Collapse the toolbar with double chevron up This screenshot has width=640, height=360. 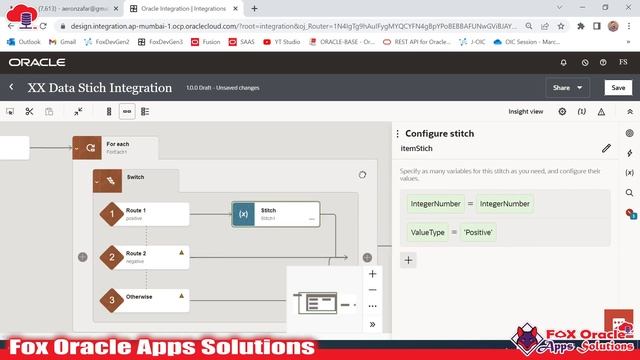pyautogui.click(x=630, y=111)
